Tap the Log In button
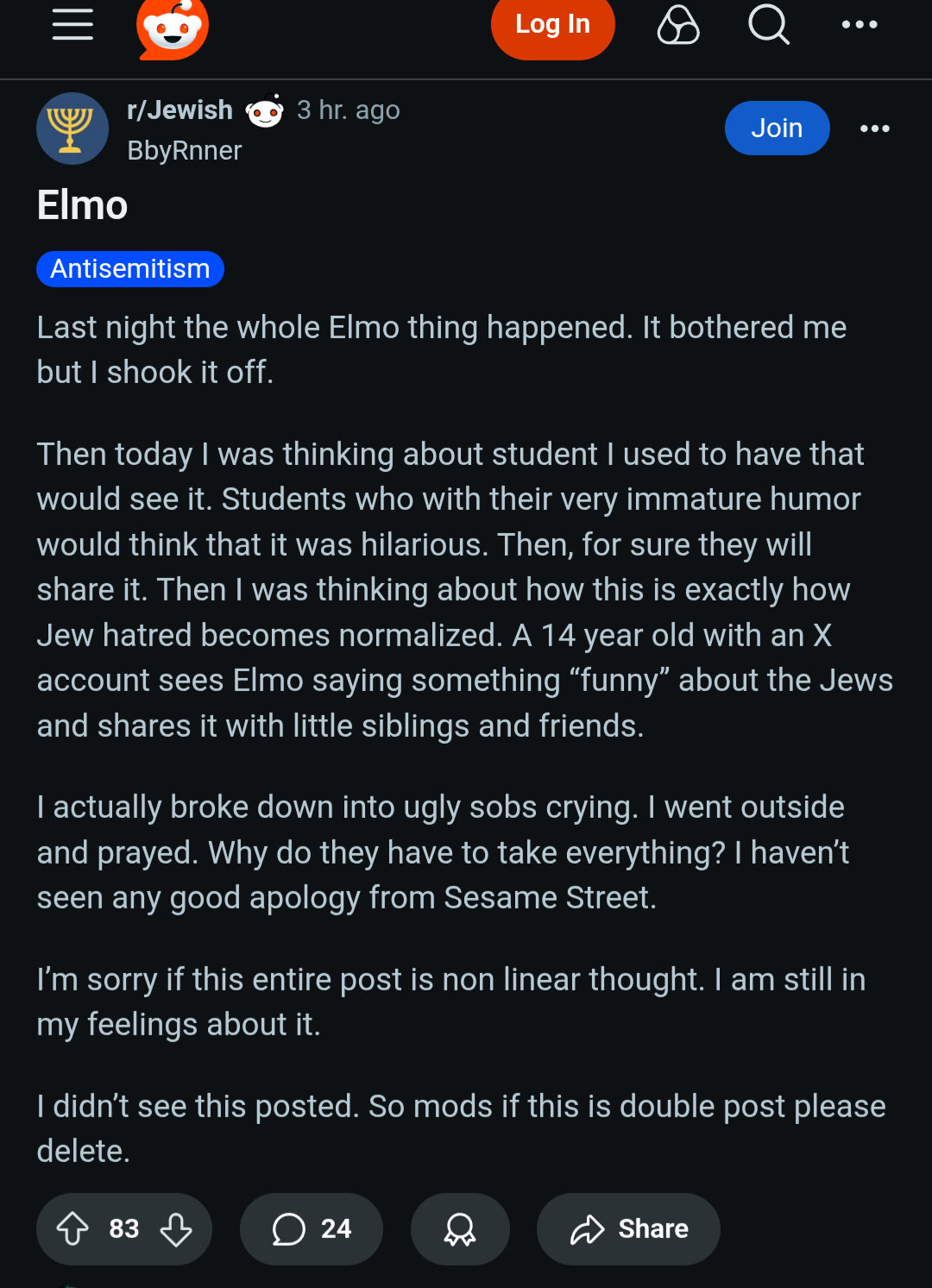This screenshot has height=1288, width=932. pos(552,24)
